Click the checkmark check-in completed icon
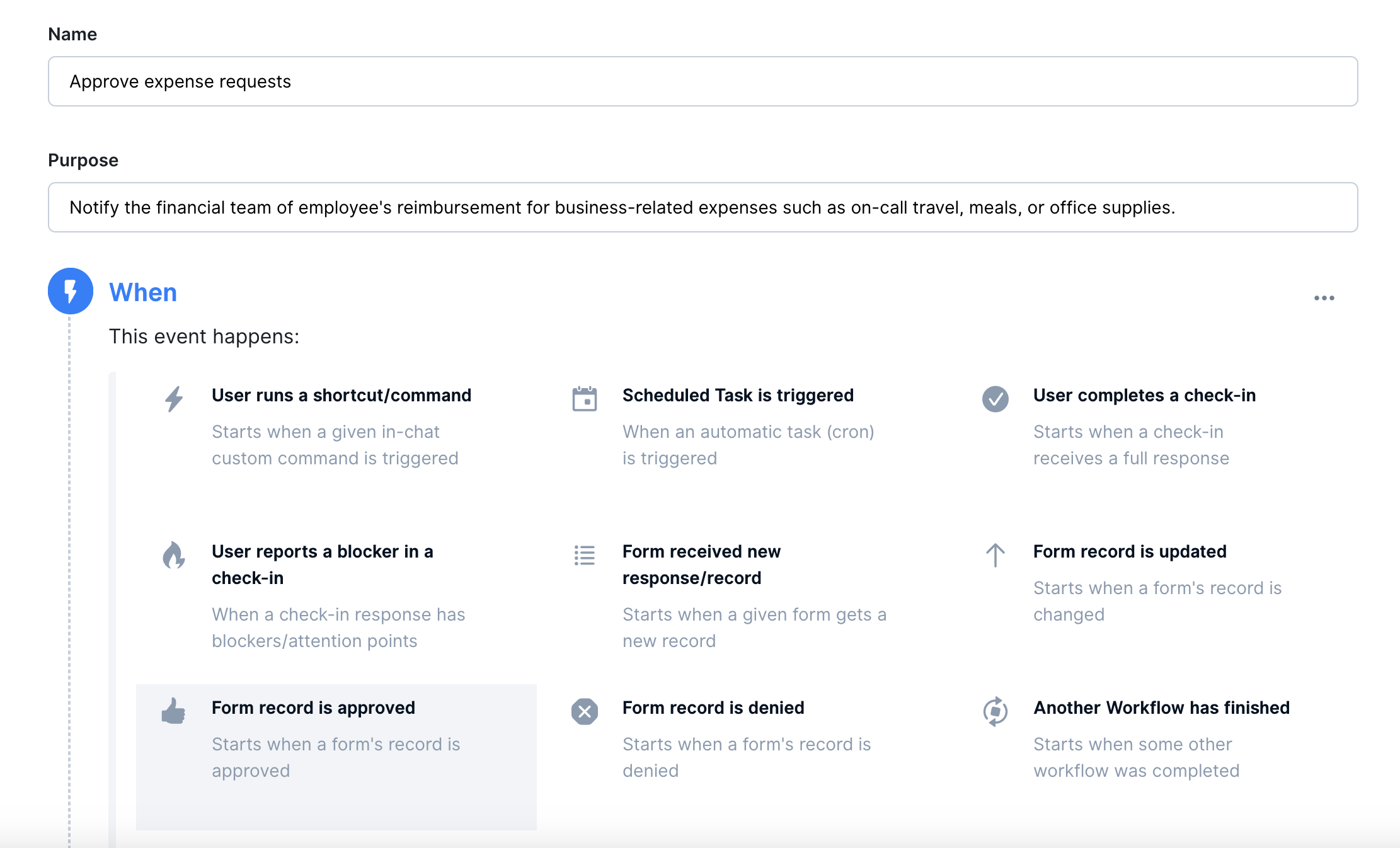 pyautogui.click(x=995, y=399)
